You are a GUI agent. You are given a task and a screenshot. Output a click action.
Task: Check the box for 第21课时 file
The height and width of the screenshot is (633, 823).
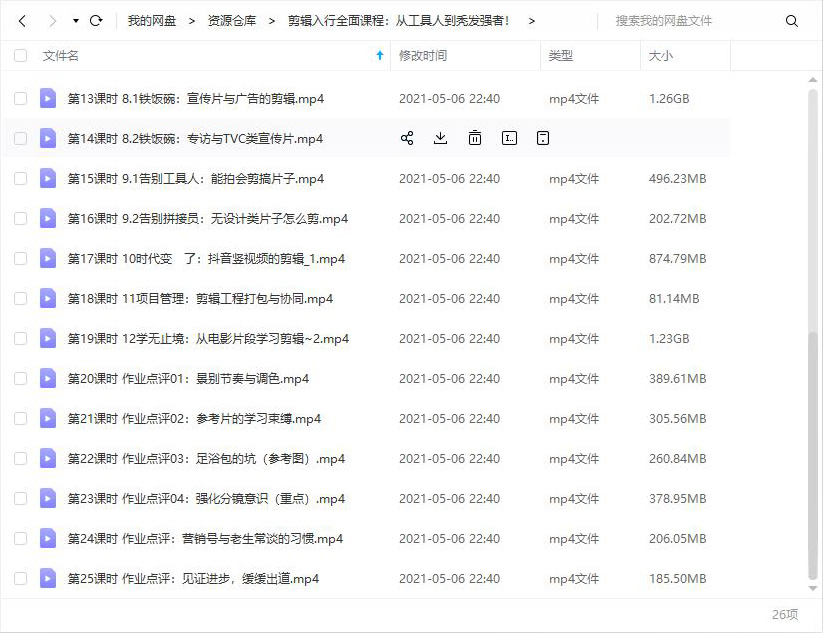(x=20, y=418)
